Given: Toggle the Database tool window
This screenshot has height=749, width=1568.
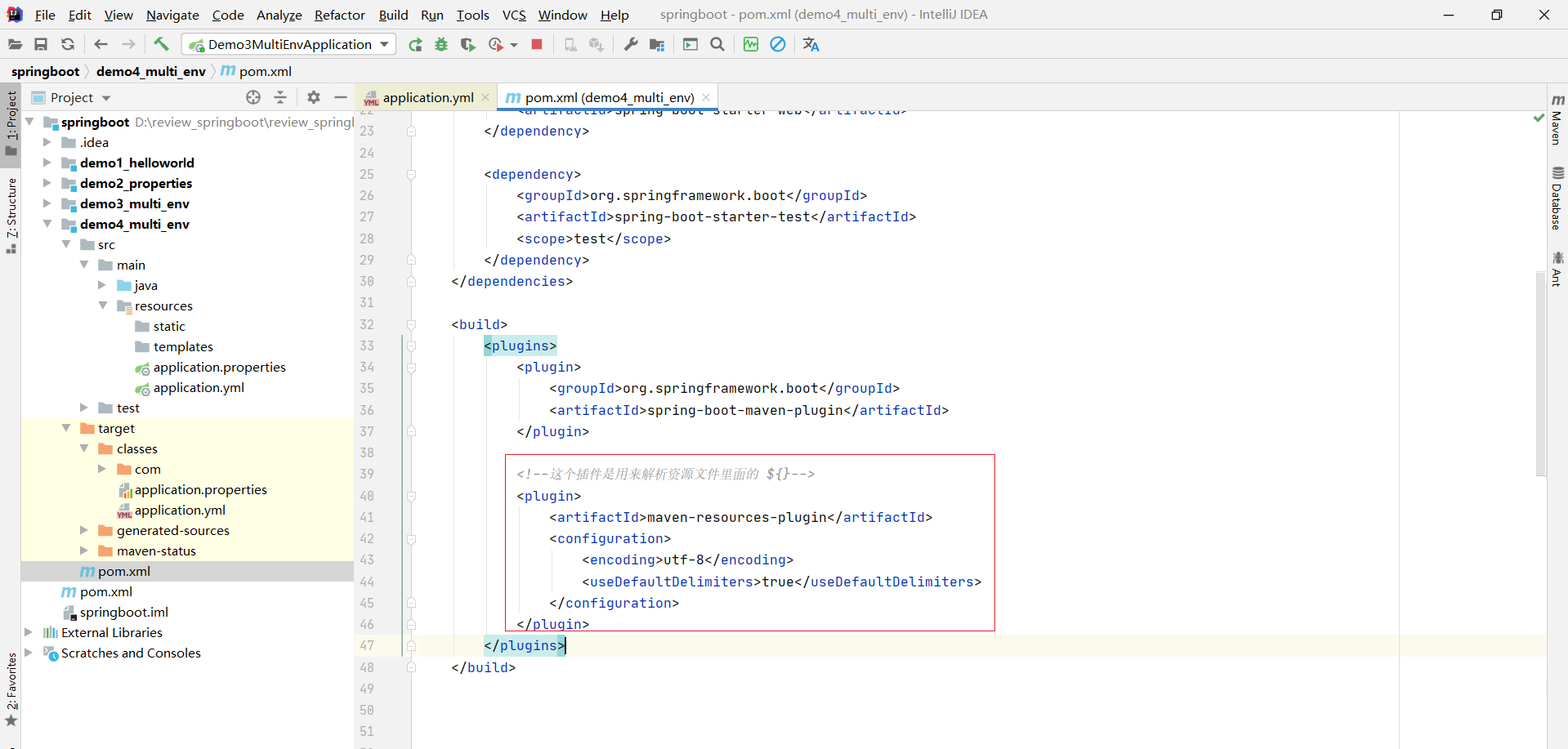Looking at the screenshot, I should [x=1557, y=198].
